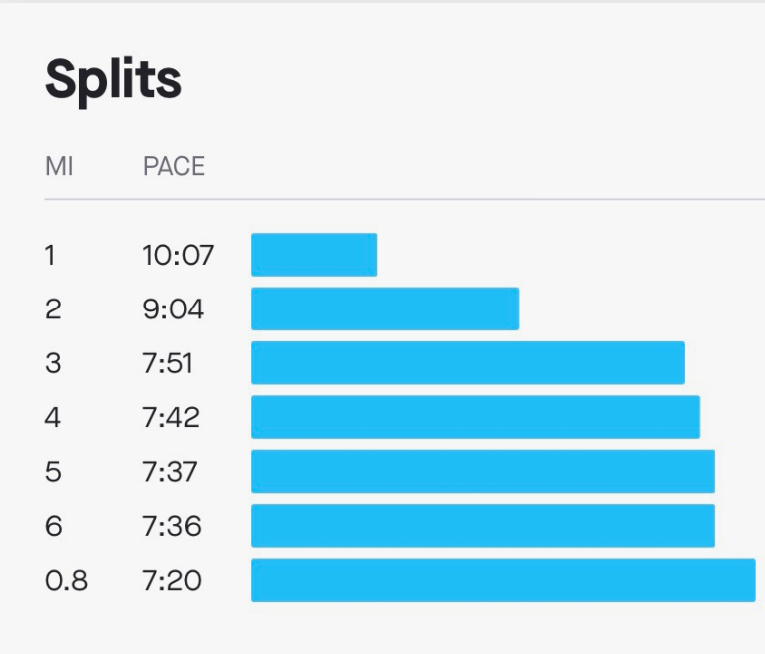
Task: Click the mile 6 pace bar
Action: pos(483,526)
